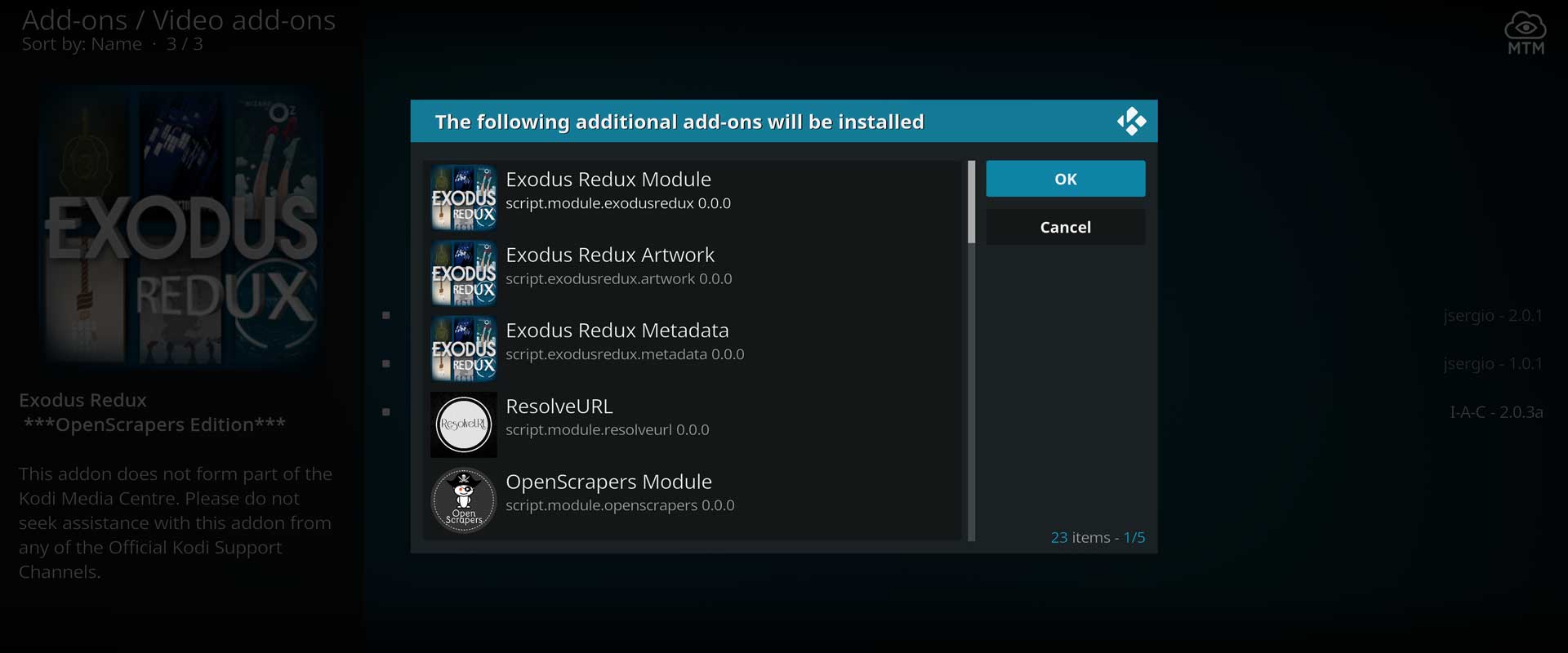Click the 23 items - 1/5 counter
This screenshot has width=1568, height=653.
(1098, 537)
